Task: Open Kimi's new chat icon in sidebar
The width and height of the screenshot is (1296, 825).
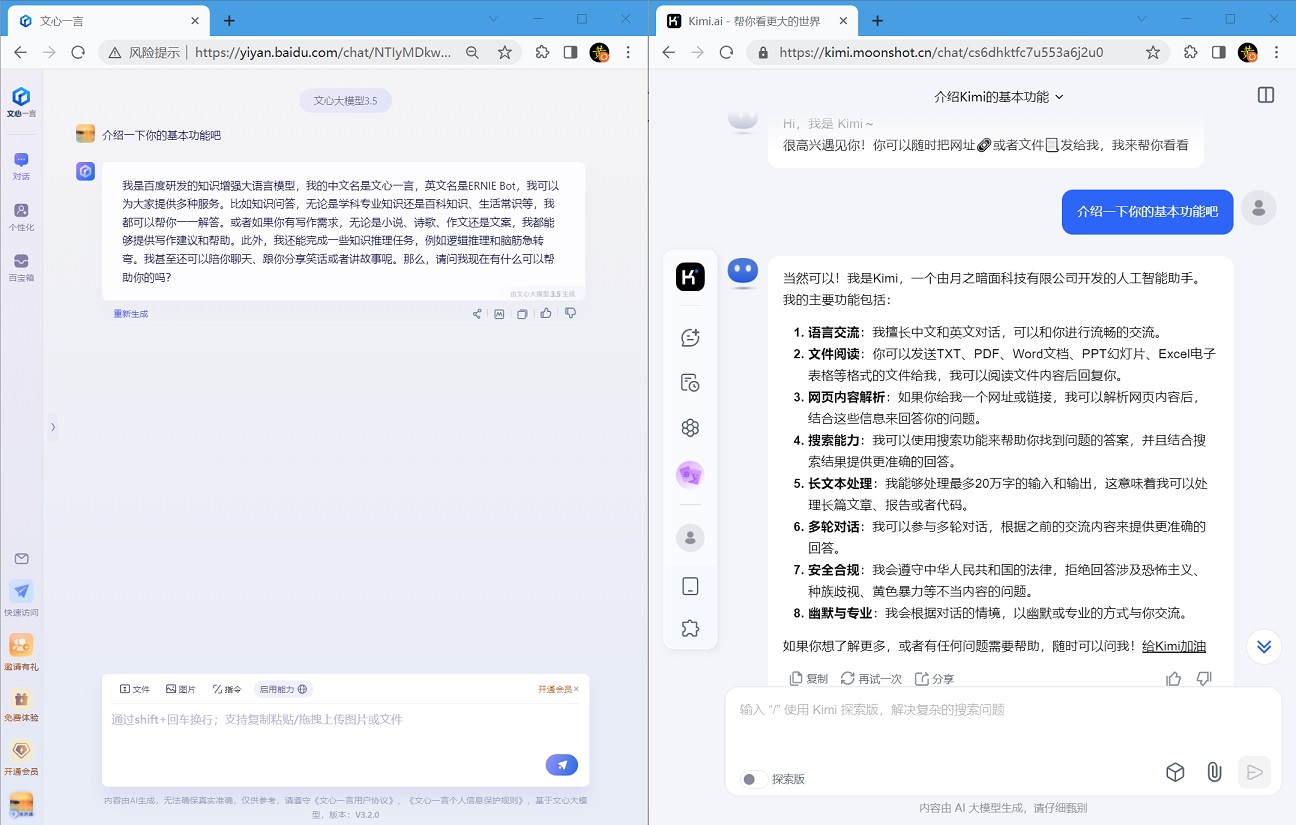Action: (x=690, y=338)
